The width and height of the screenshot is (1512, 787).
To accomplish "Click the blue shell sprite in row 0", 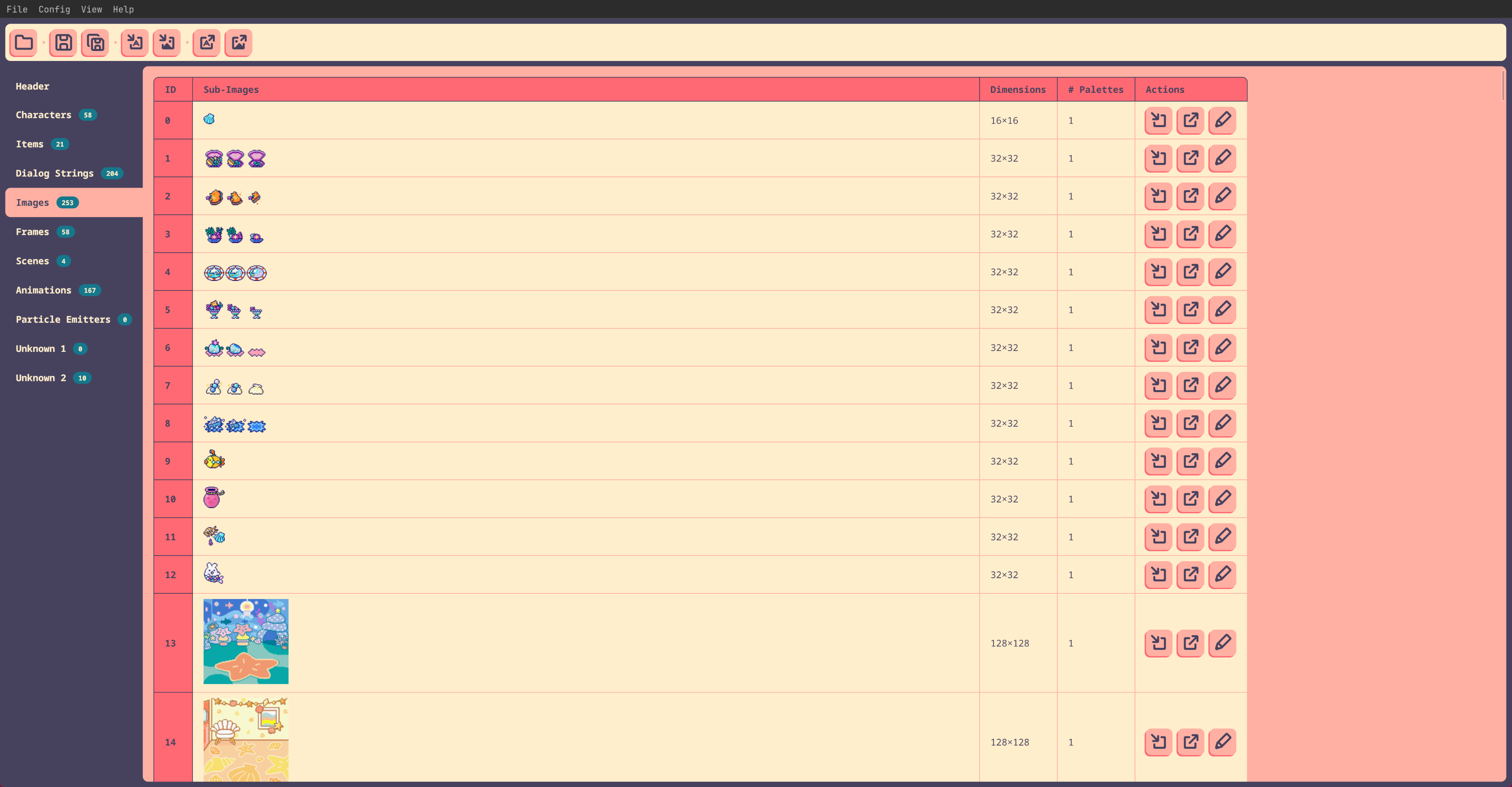I will [x=209, y=119].
